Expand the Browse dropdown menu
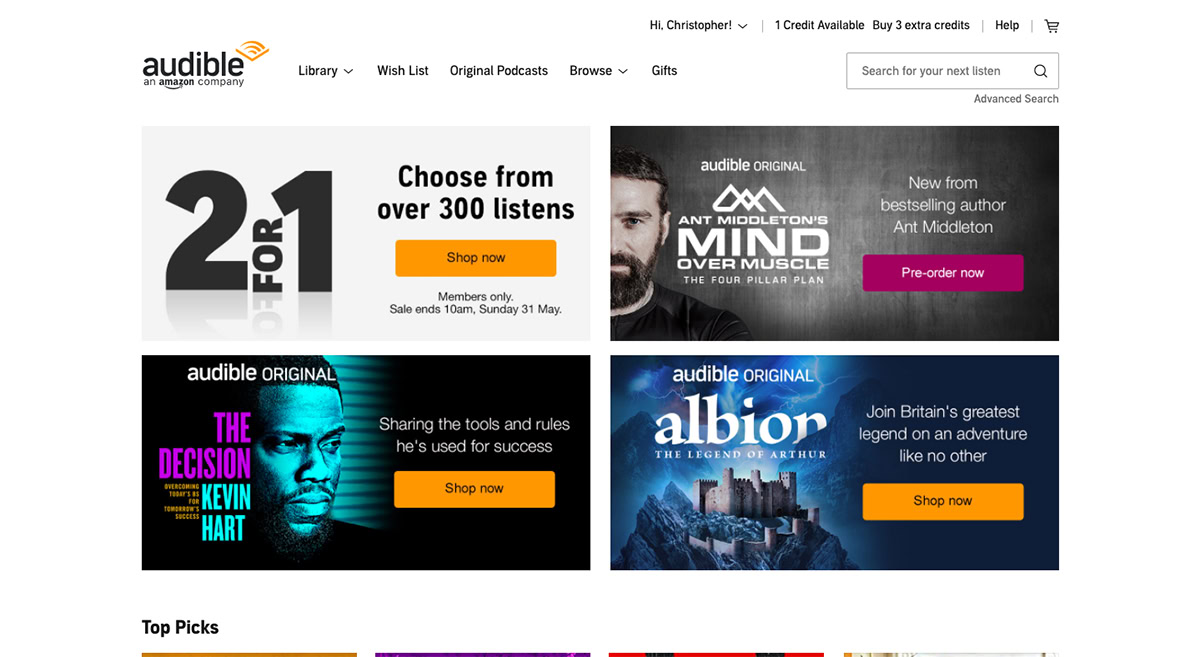This screenshot has width=1200, height=657. coord(599,71)
